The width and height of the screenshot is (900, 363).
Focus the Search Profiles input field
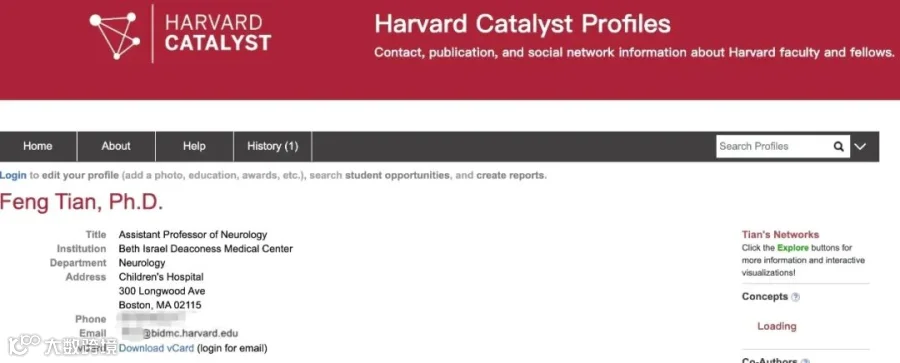pos(773,146)
